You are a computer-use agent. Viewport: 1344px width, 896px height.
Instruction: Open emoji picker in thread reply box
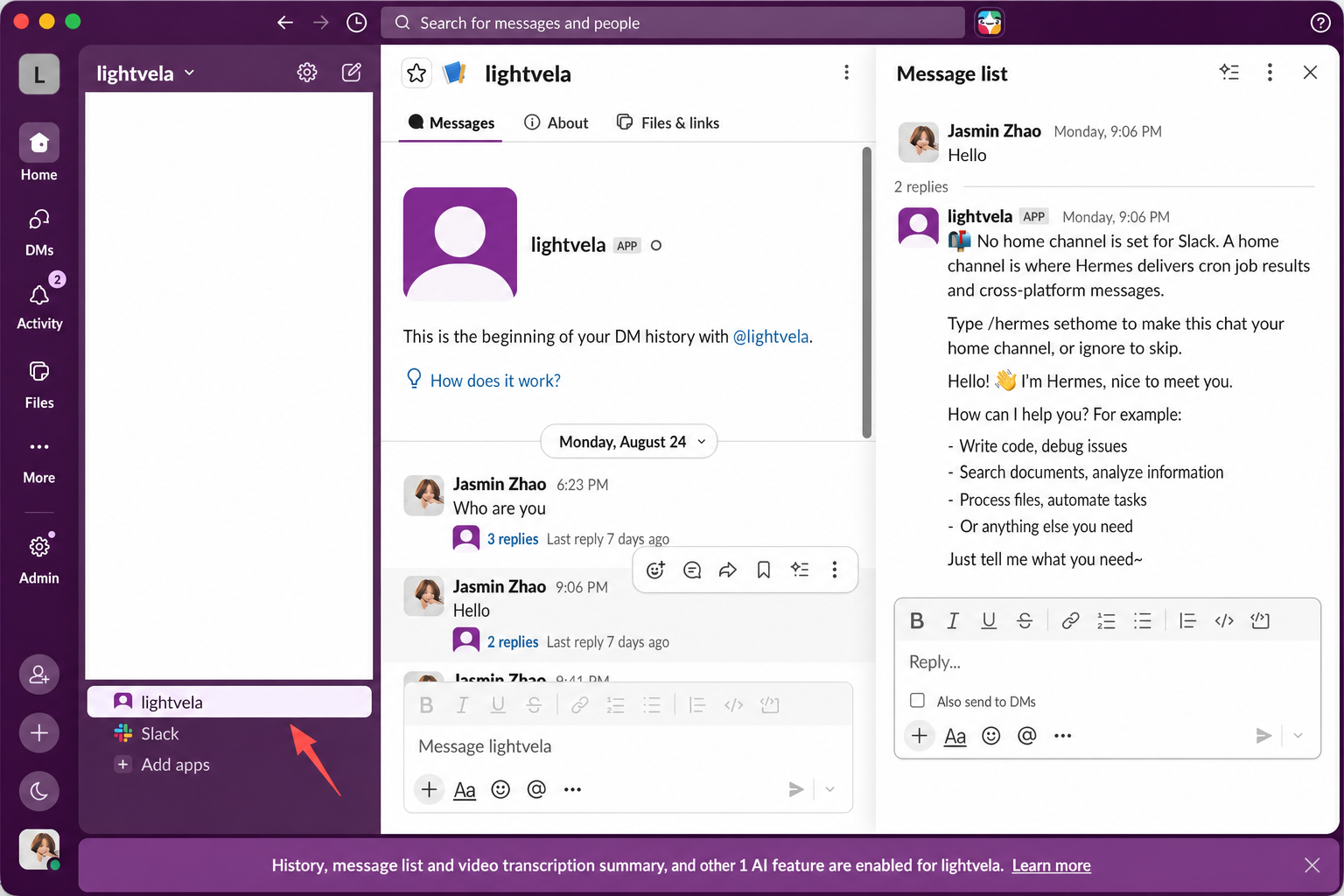(990, 736)
